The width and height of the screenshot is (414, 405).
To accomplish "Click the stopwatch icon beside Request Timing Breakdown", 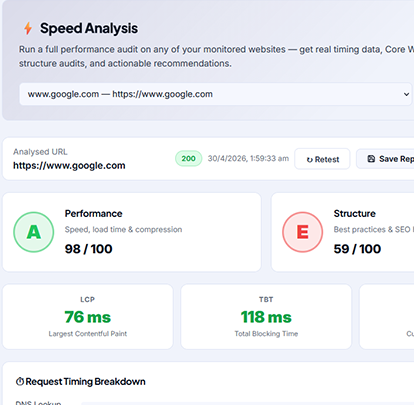I will [20, 382].
